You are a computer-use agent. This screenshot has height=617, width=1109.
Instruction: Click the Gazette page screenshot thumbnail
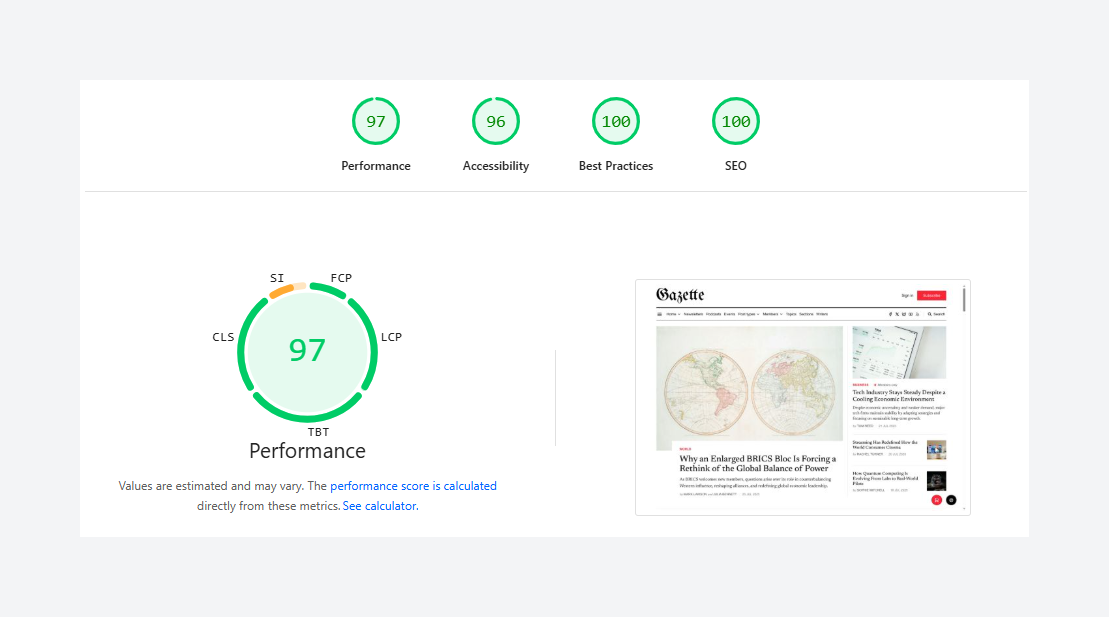[x=802, y=397]
